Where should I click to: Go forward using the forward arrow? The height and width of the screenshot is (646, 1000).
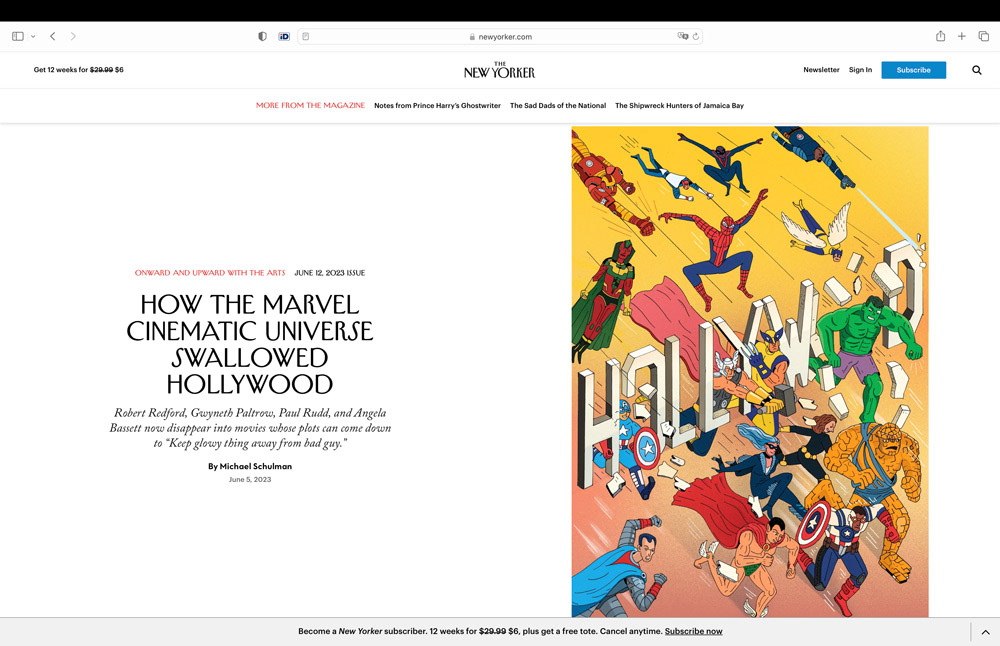73,36
